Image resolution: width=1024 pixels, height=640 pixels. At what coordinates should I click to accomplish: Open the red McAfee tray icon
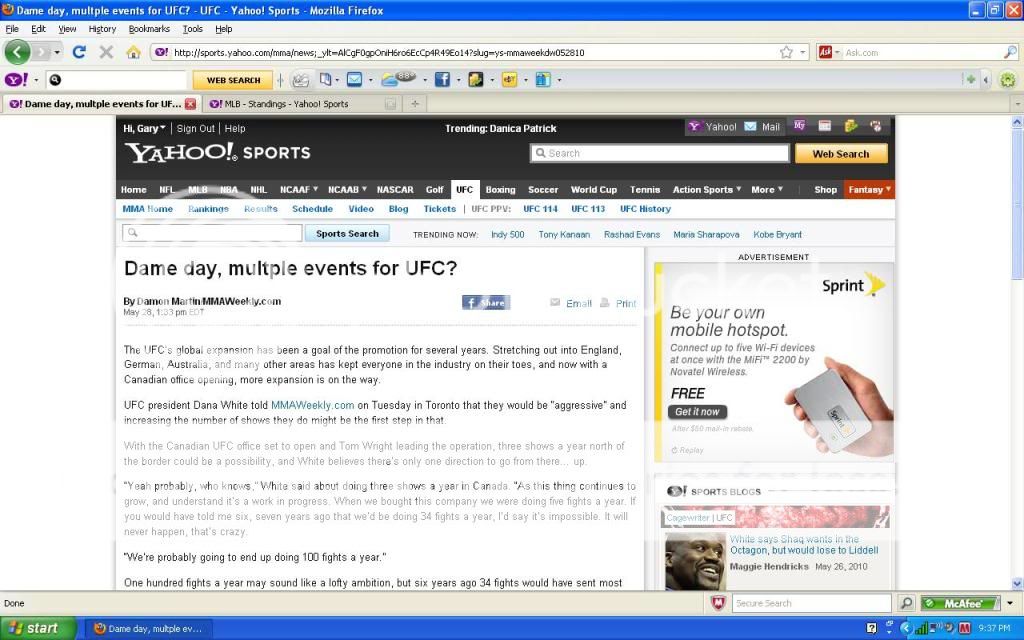tap(964, 628)
